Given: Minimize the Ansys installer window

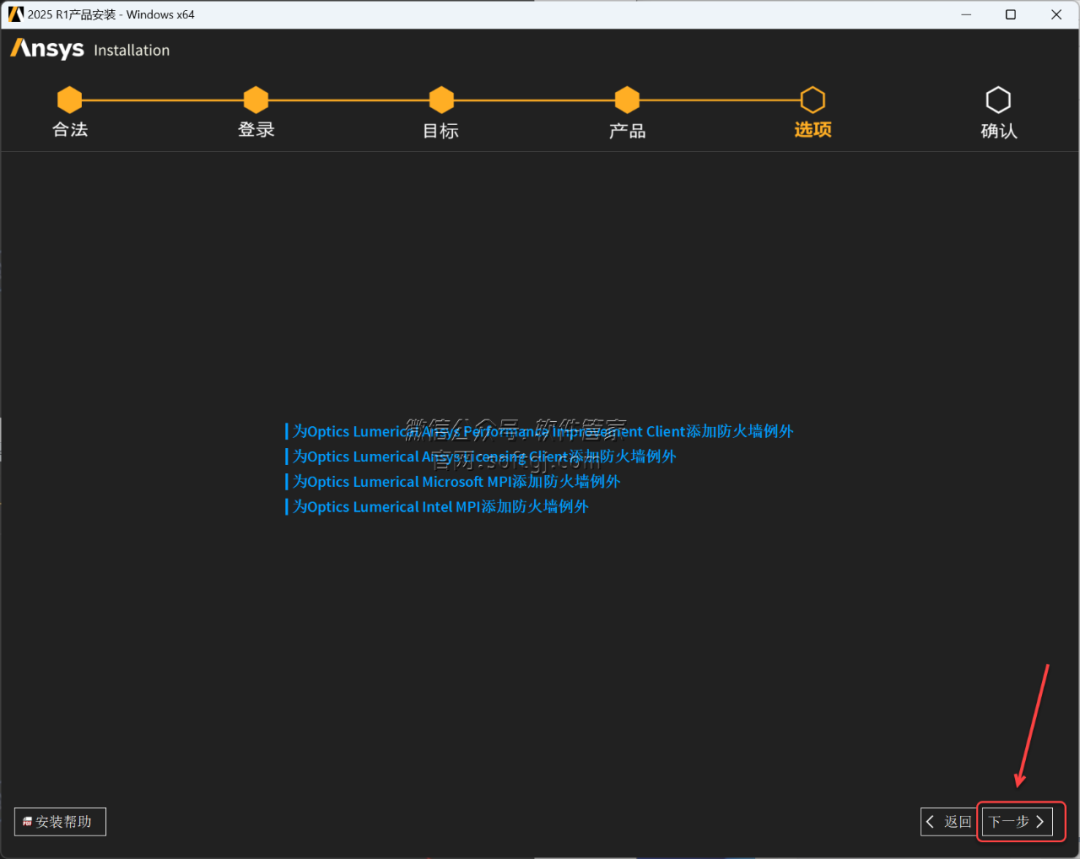Looking at the screenshot, I should [x=966, y=14].
